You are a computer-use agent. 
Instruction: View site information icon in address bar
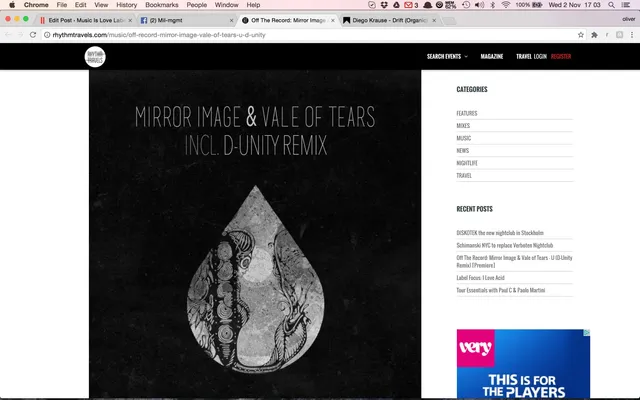pyautogui.click(x=47, y=35)
